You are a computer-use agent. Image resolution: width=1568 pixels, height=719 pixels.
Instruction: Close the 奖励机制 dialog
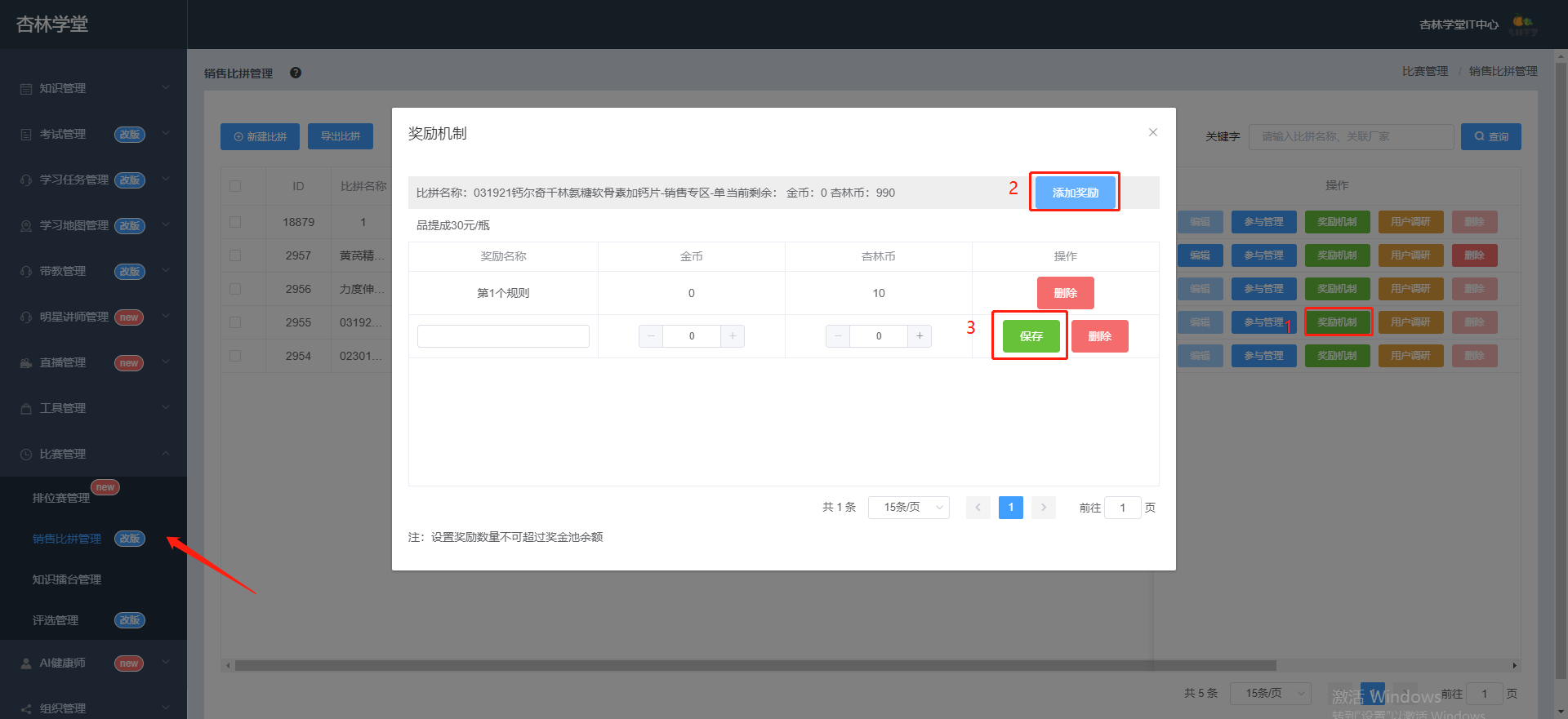1153,132
